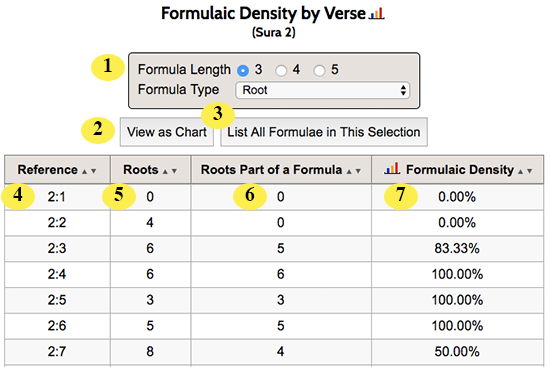550x367 pixels.
Task: Click the 83.33% density cell
Action: 457,248
